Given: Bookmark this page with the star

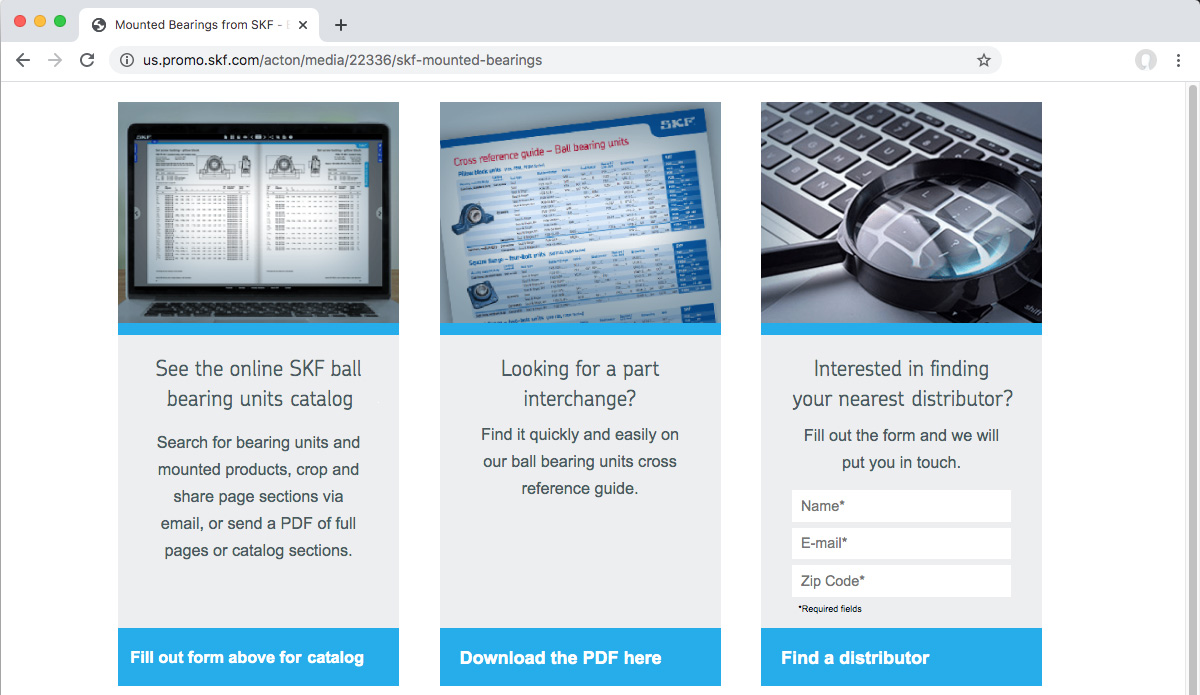Looking at the screenshot, I should point(984,60).
